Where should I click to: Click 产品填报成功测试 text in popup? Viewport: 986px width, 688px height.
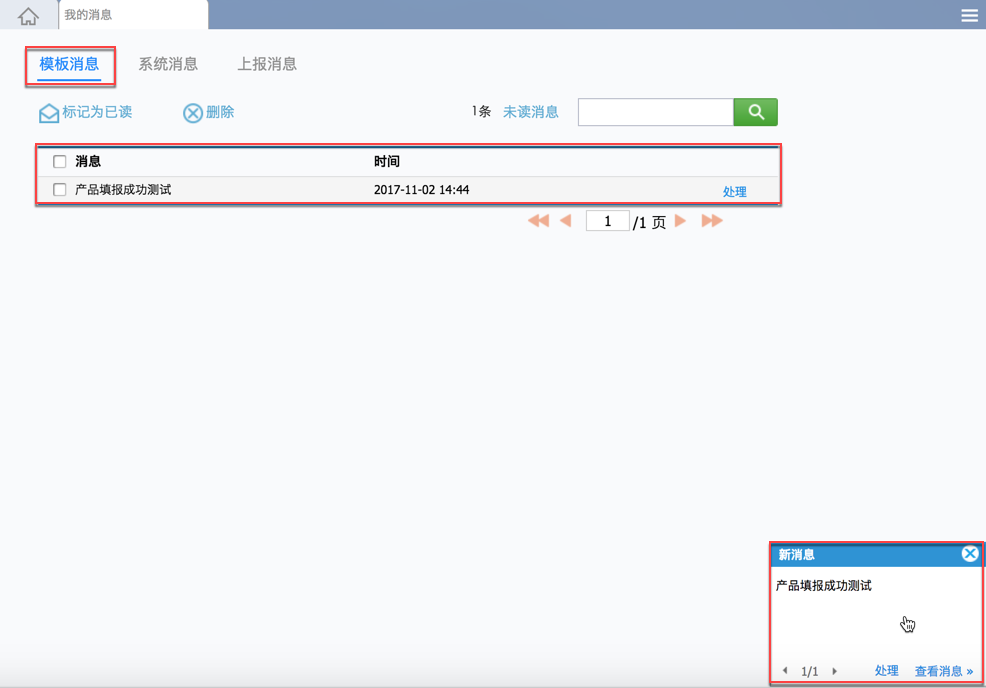tap(824, 585)
